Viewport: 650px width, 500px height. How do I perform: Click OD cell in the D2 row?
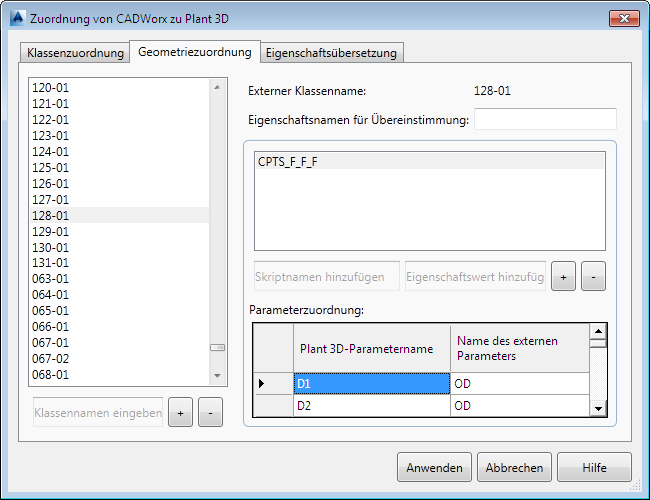point(520,405)
